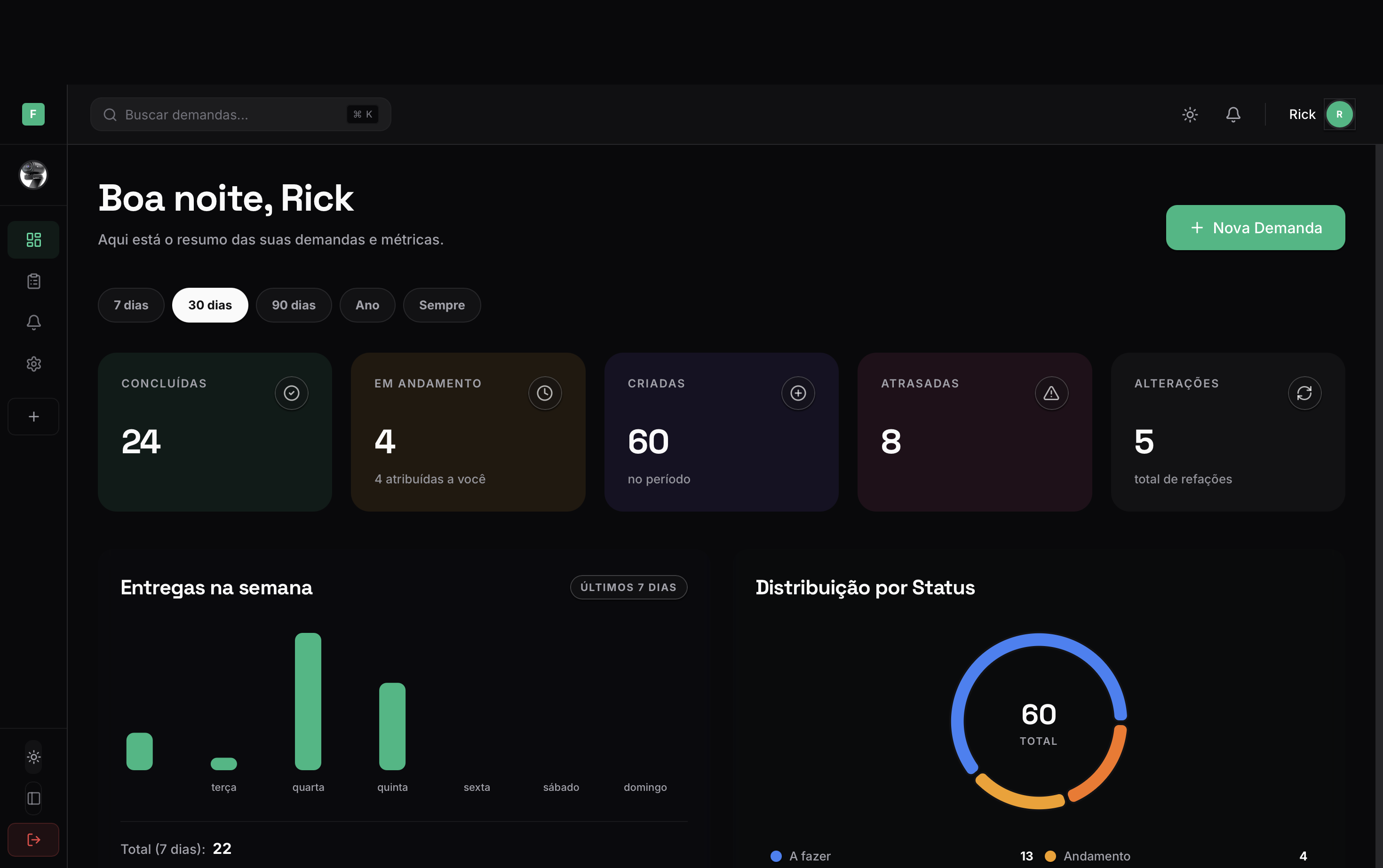Click the blue A fazer legend dot
Image resolution: width=1383 pixels, height=868 pixels.
776,856
